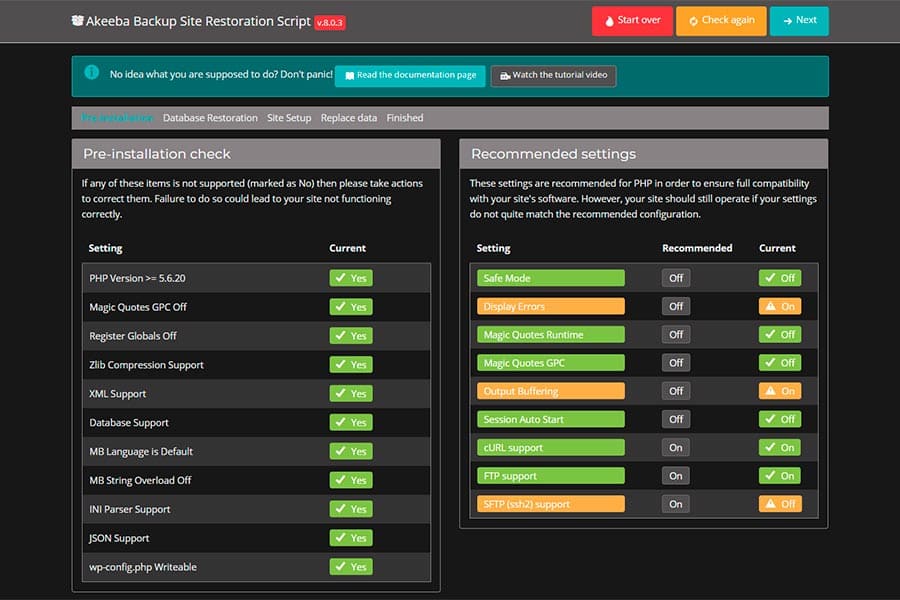Click the Akeeba logo icon in header

point(77,21)
